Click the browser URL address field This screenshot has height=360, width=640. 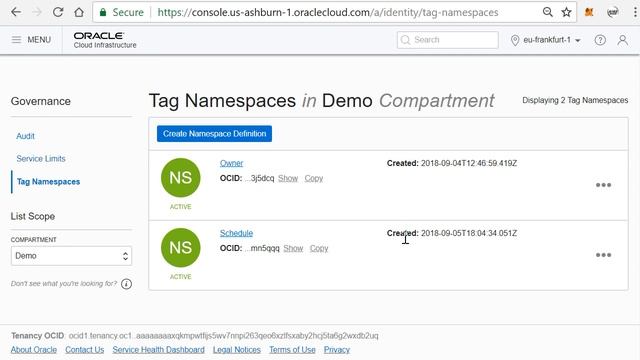[328, 12]
